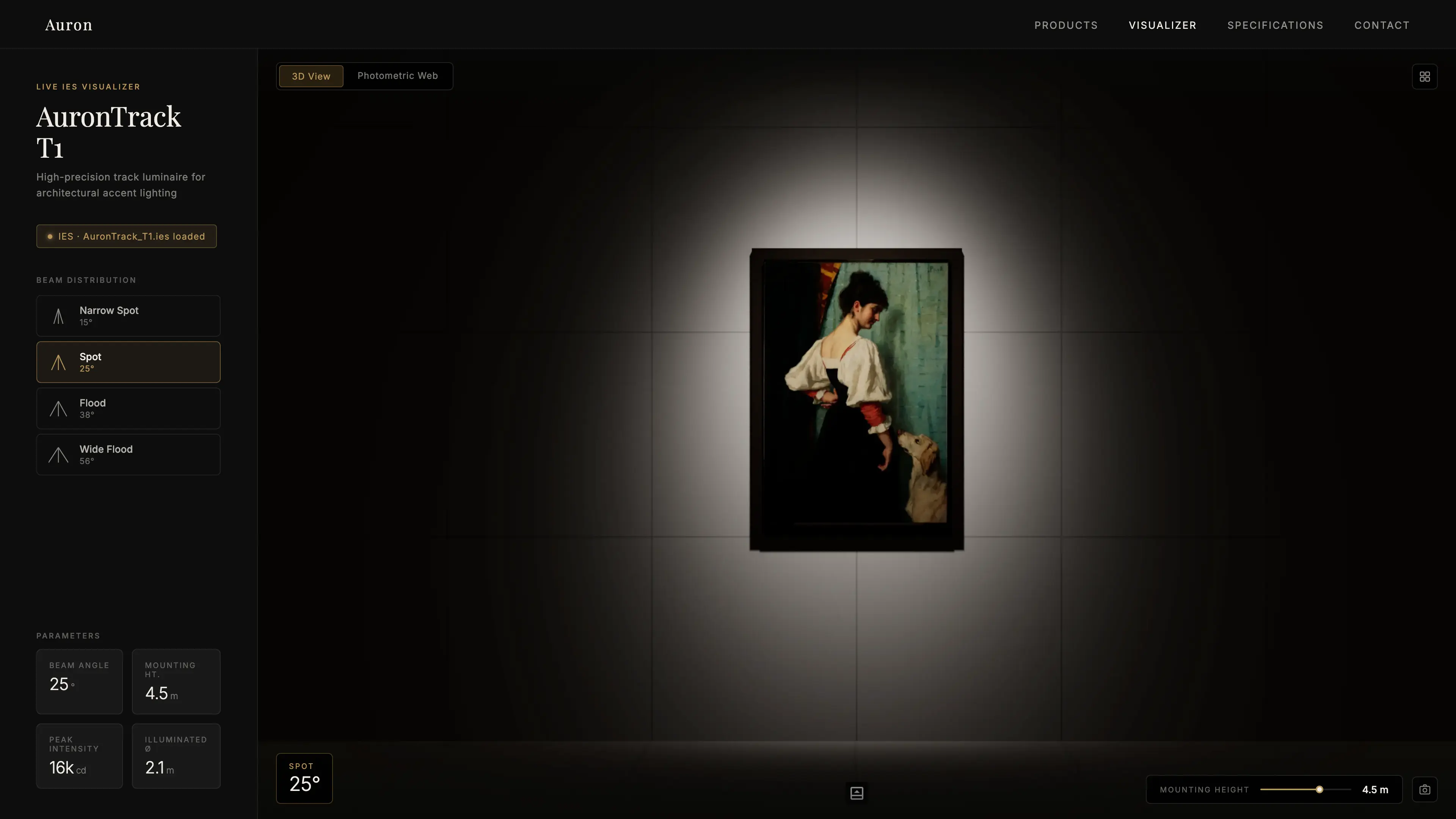This screenshot has height=819, width=1456.
Task: Click the "4.5 m" value beside the slider
Action: pos(1375,789)
